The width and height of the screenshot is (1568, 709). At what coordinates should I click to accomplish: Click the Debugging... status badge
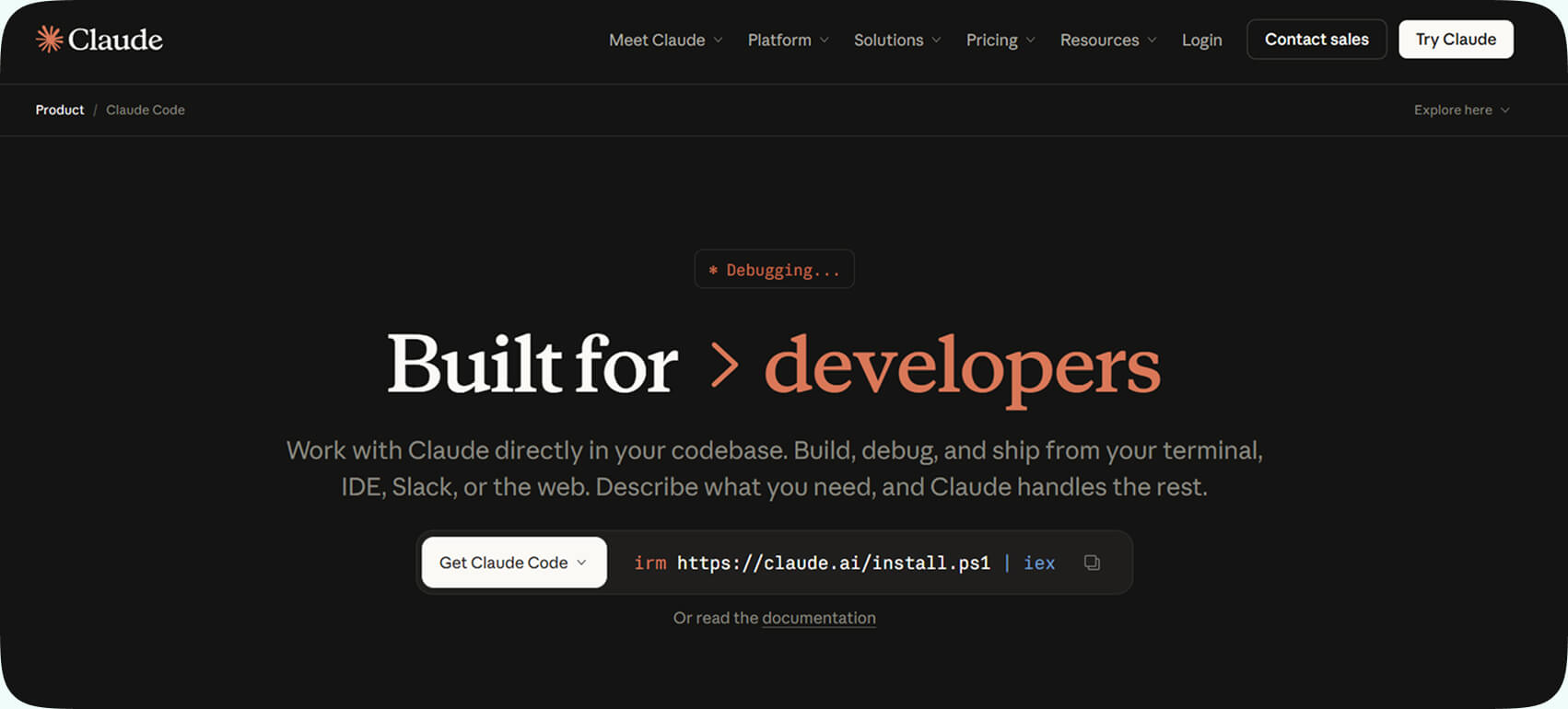point(774,270)
